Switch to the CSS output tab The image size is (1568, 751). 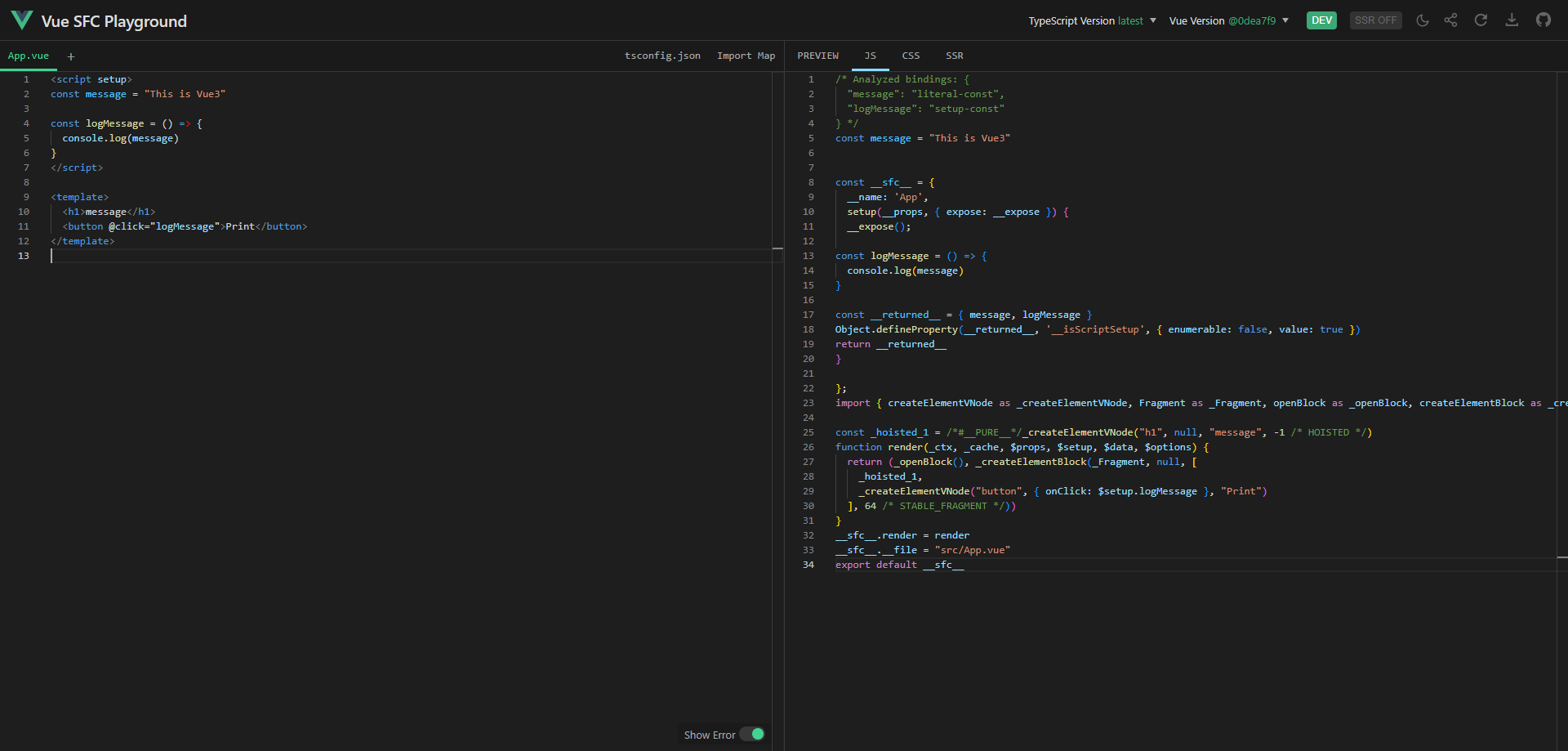(911, 56)
